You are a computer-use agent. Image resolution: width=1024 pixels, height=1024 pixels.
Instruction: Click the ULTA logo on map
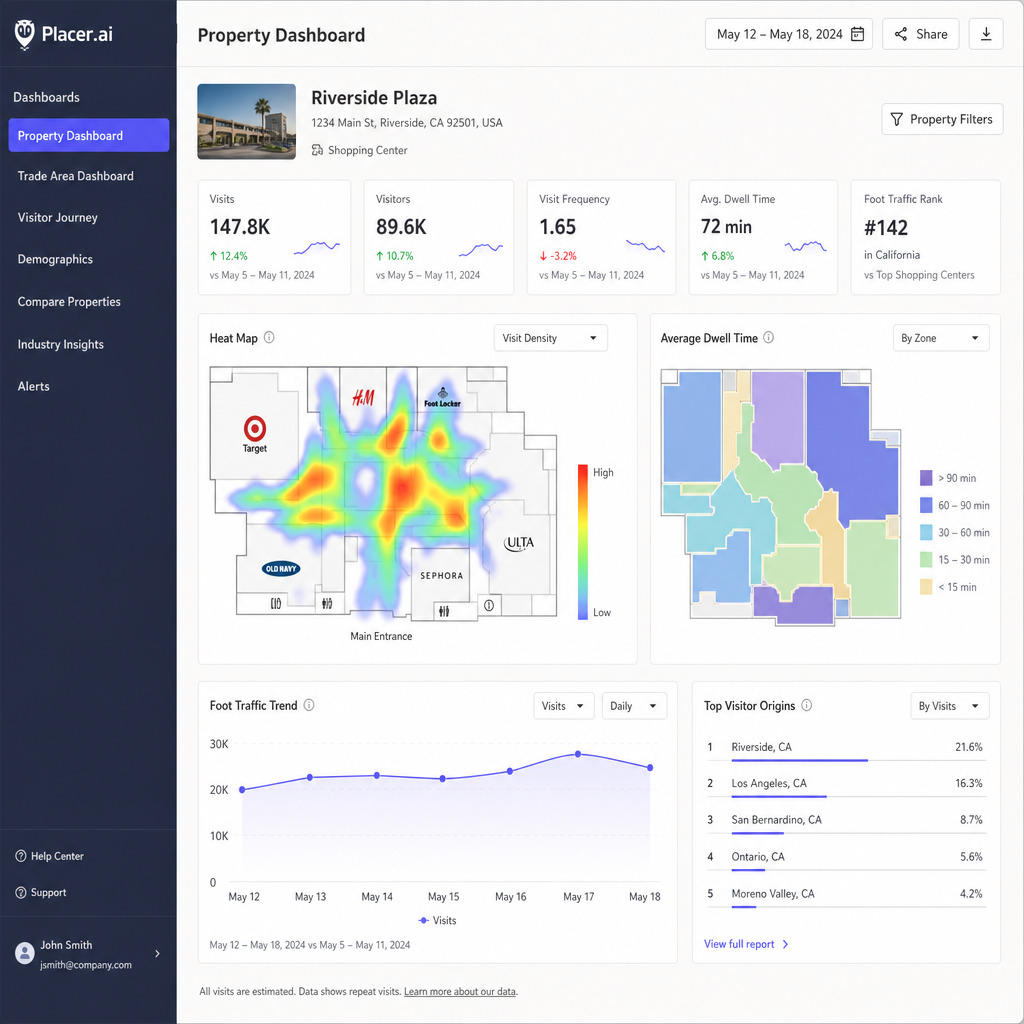519,543
